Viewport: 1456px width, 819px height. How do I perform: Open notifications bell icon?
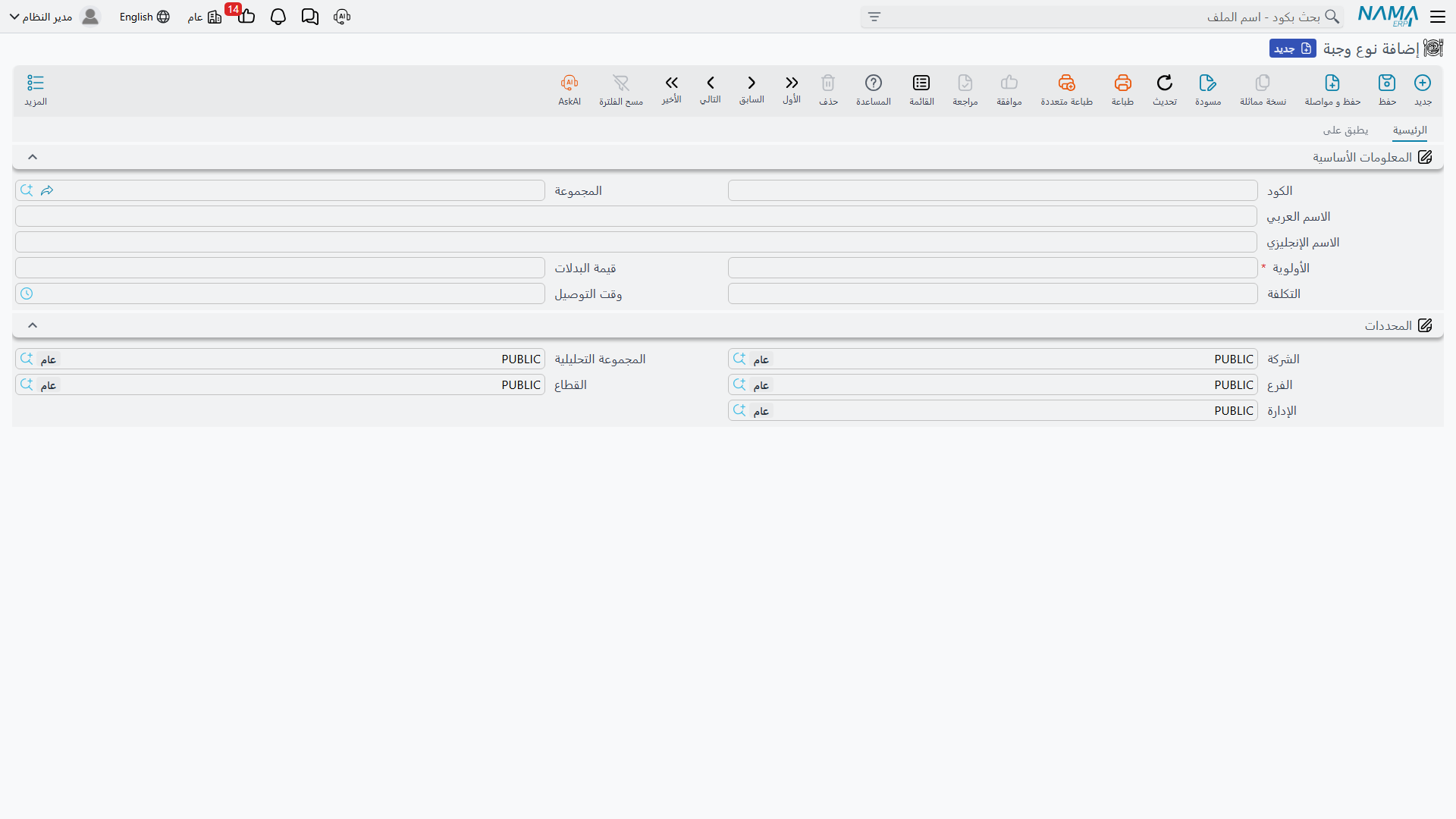(278, 17)
